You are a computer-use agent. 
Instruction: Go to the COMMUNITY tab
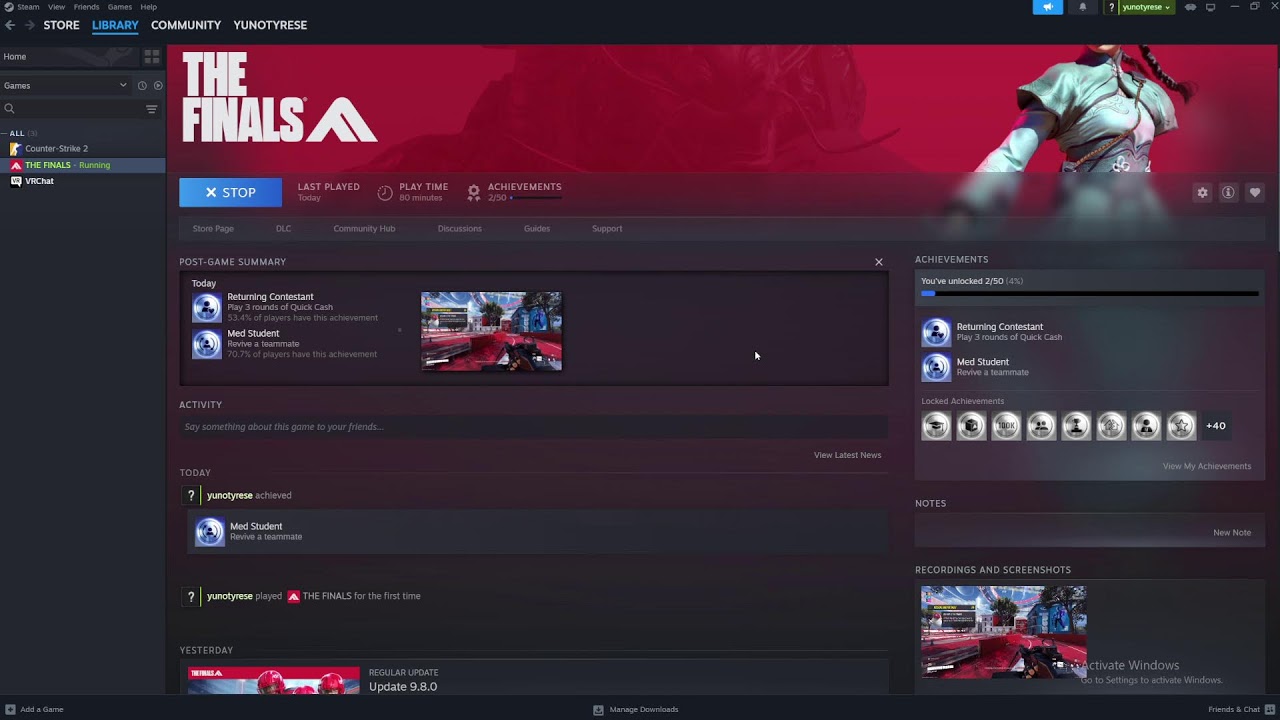pyautogui.click(x=186, y=25)
